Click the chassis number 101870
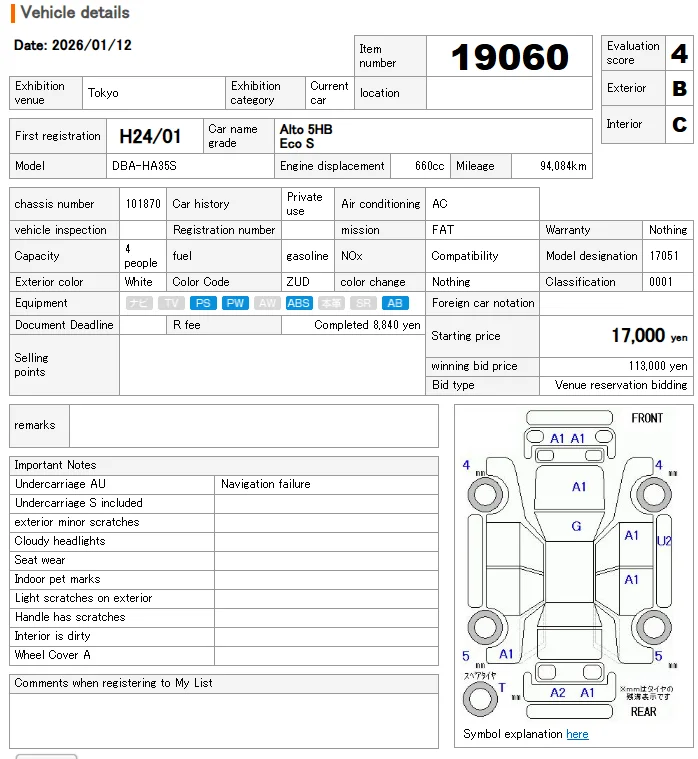 click(143, 204)
